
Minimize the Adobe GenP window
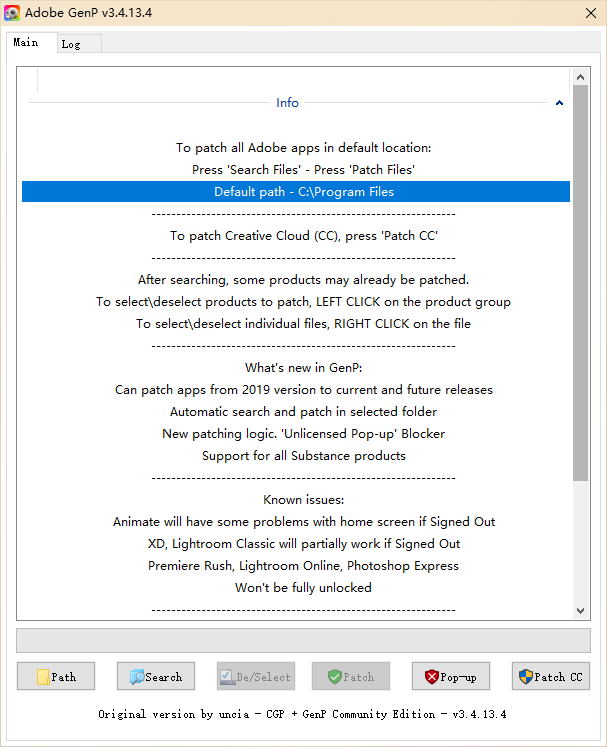coord(533,12)
